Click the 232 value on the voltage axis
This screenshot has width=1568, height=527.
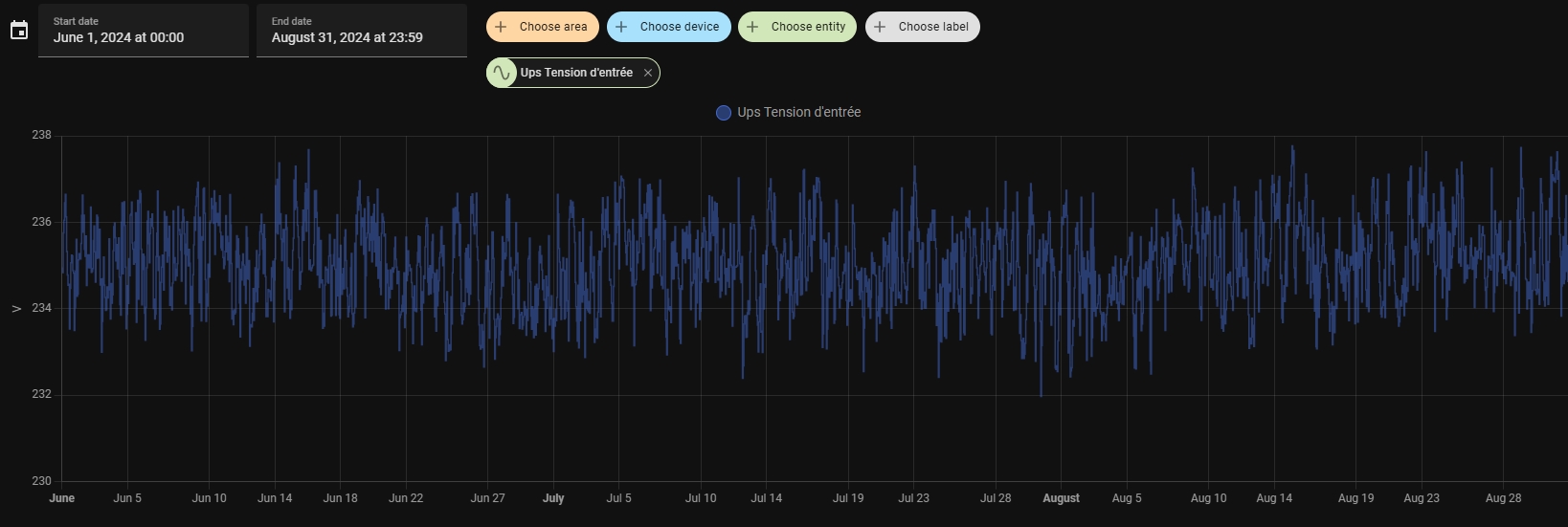point(41,394)
